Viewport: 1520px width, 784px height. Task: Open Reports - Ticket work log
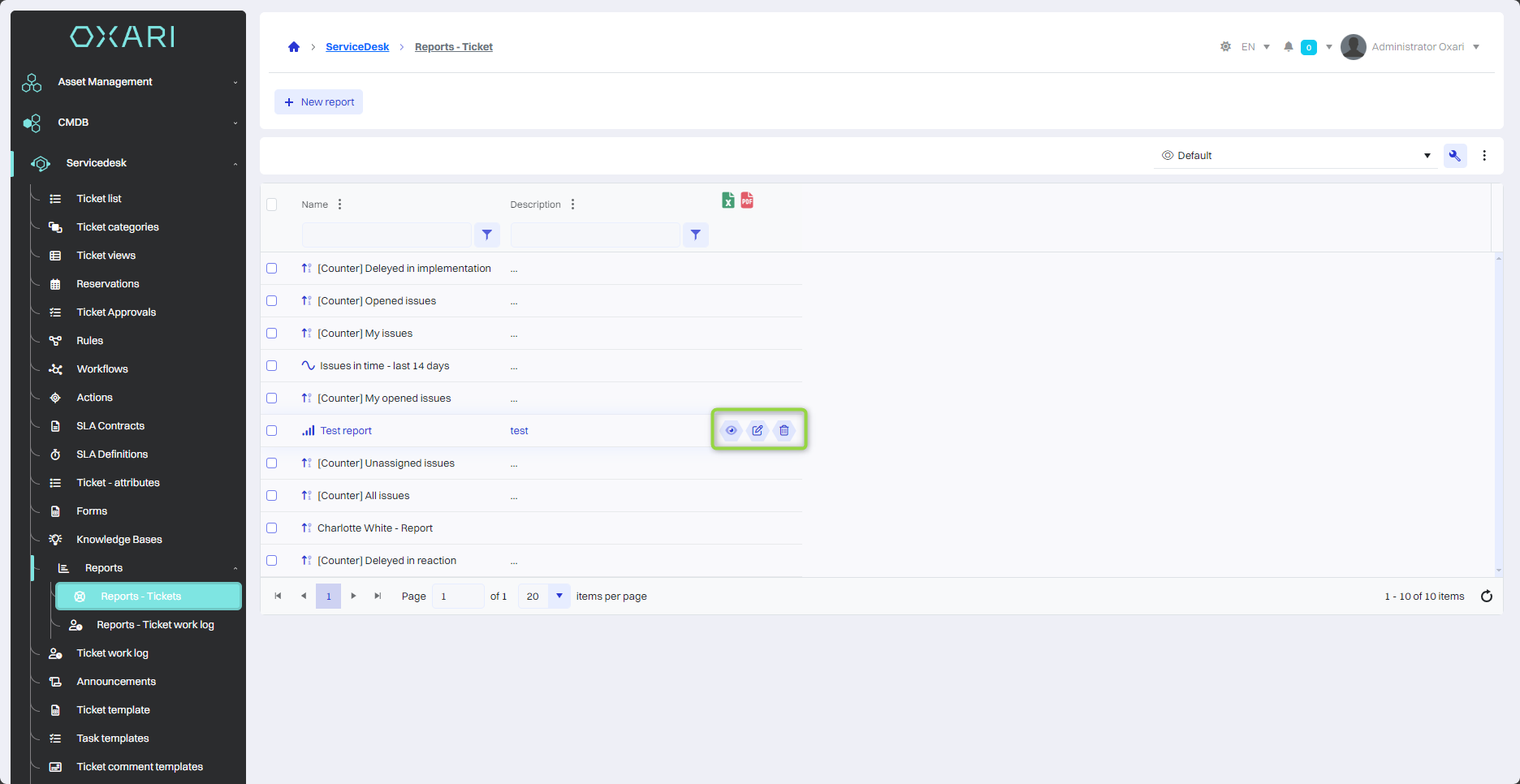coord(155,625)
